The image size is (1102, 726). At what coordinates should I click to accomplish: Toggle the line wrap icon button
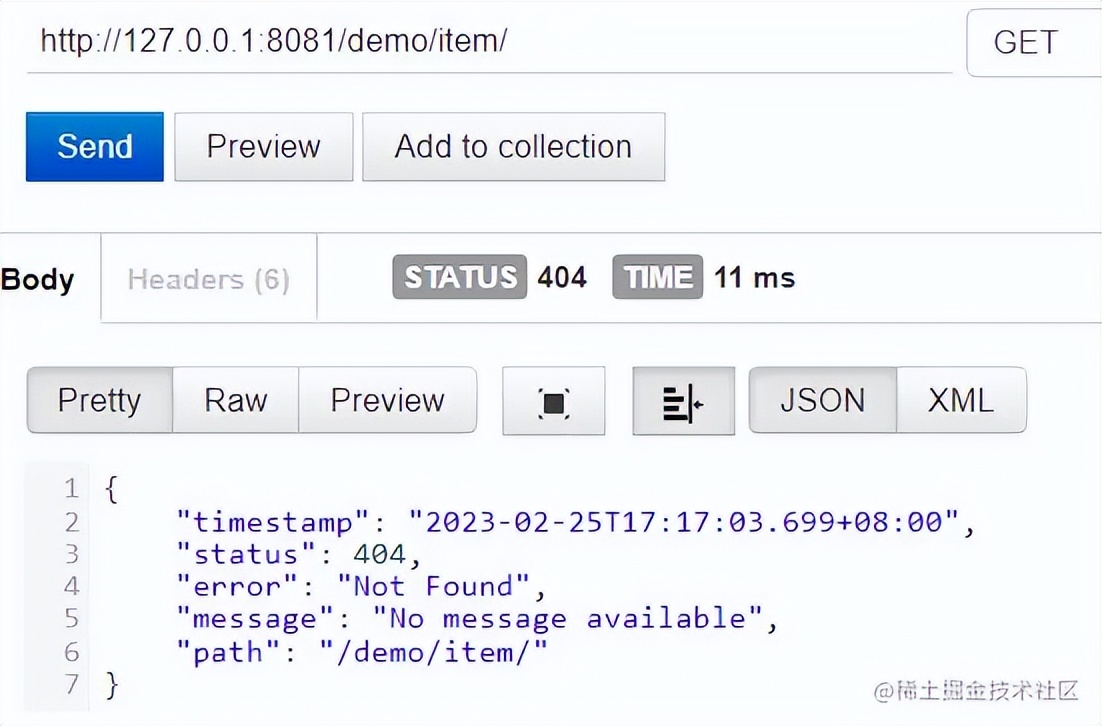coord(683,401)
